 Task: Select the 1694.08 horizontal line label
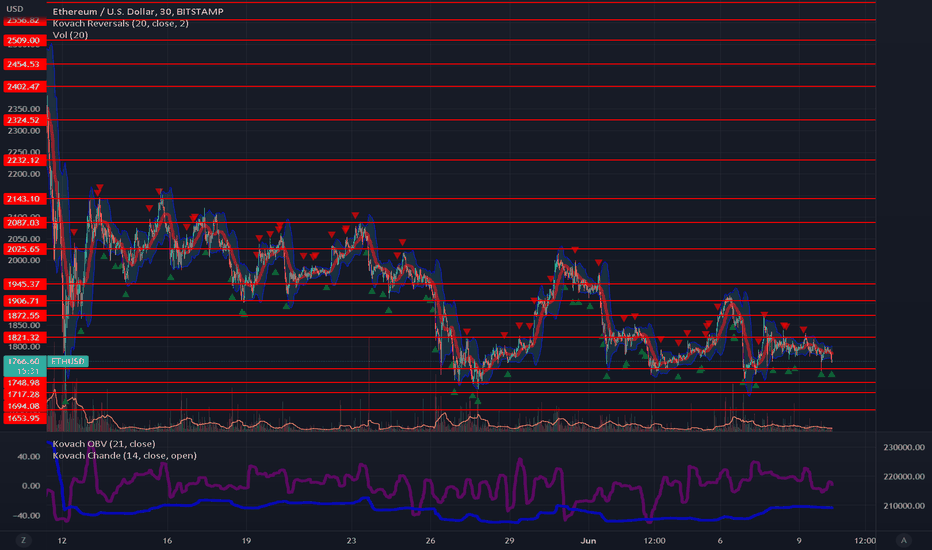pos(25,406)
